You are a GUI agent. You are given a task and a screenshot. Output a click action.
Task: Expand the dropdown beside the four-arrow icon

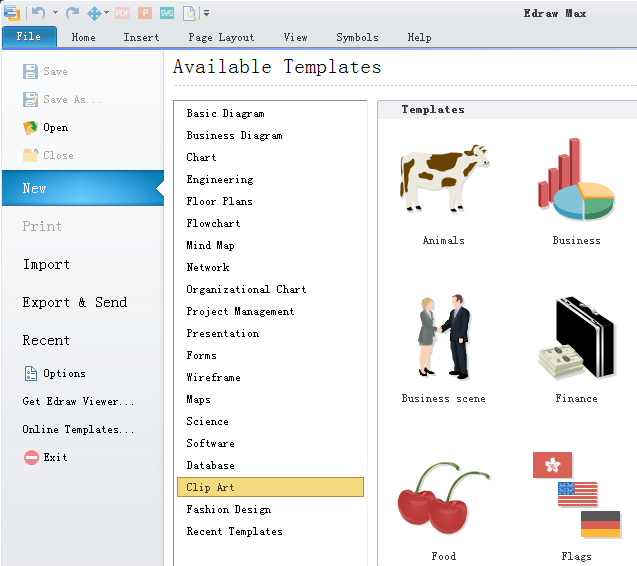coord(106,13)
